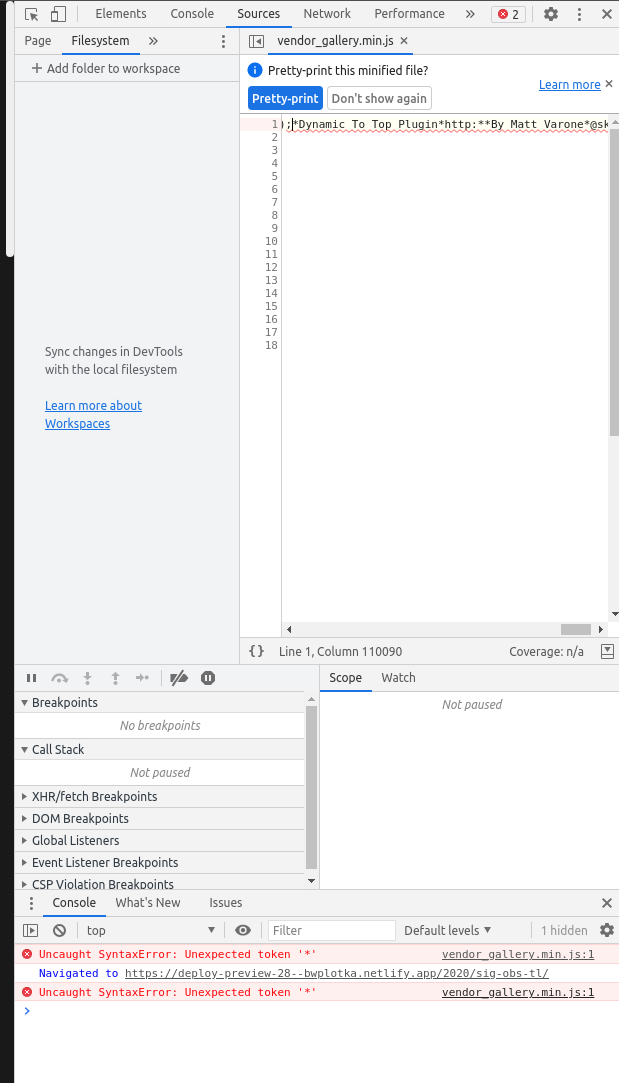The height and width of the screenshot is (1083, 619).
Task: Click the step over debugger icon
Action: (x=60, y=678)
